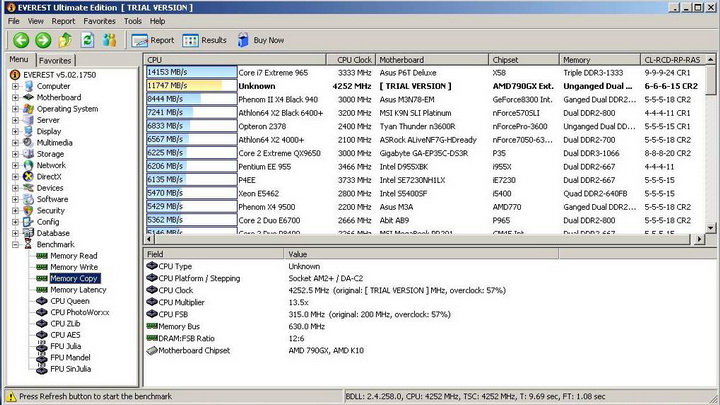Select the Opteron 2378 row
Screen dimensions: 720x405
425,126
